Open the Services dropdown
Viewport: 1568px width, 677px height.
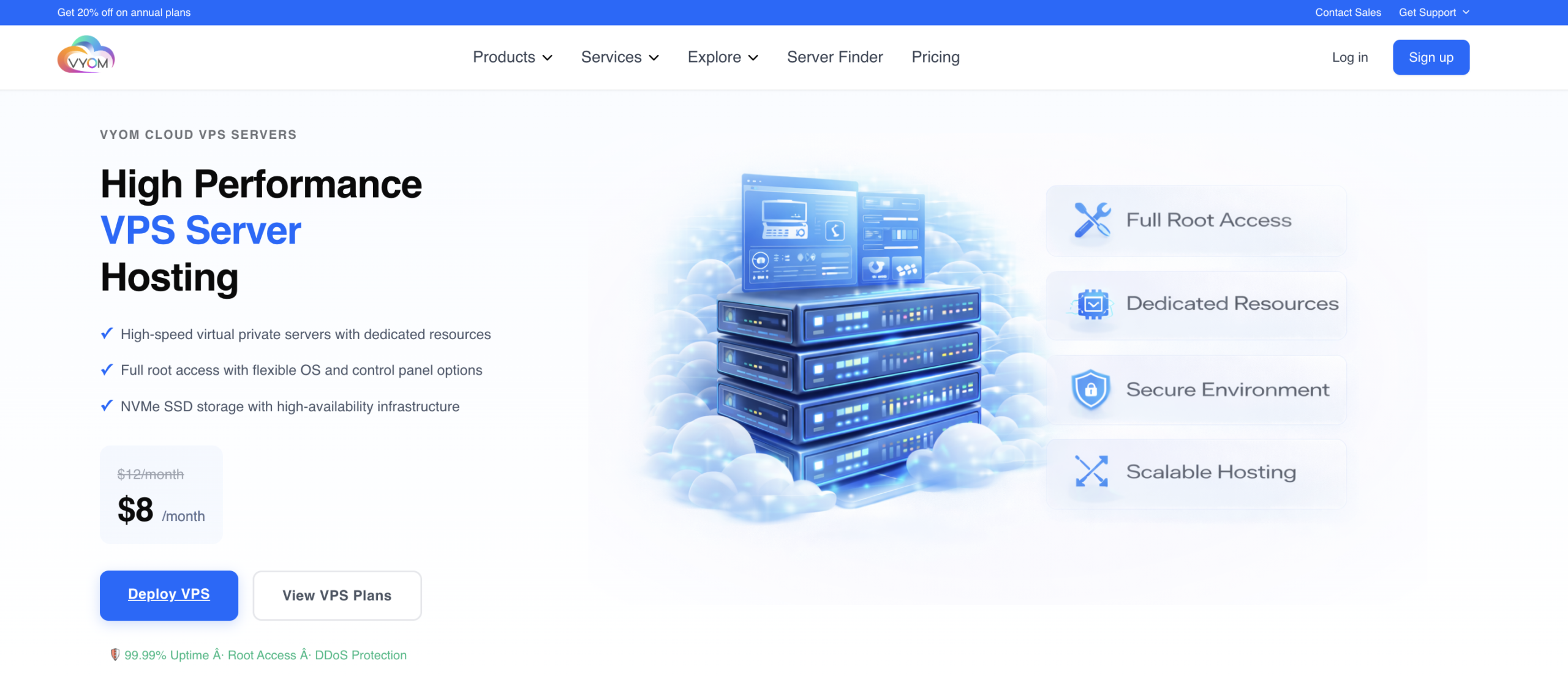[620, 57]
